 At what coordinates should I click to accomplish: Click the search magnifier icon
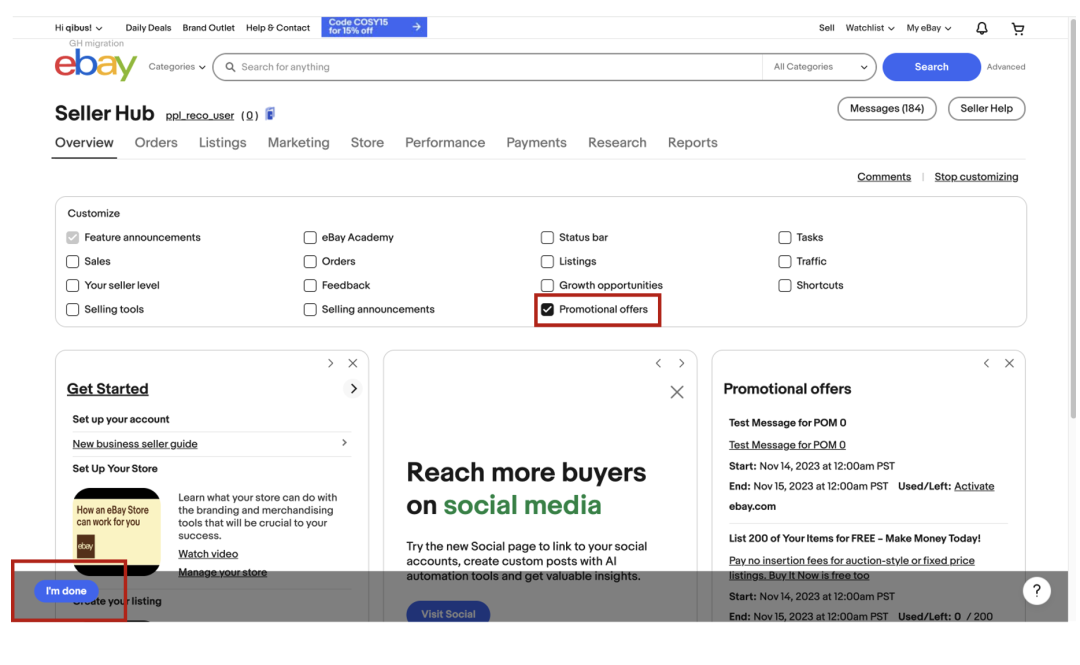[230, 67]
